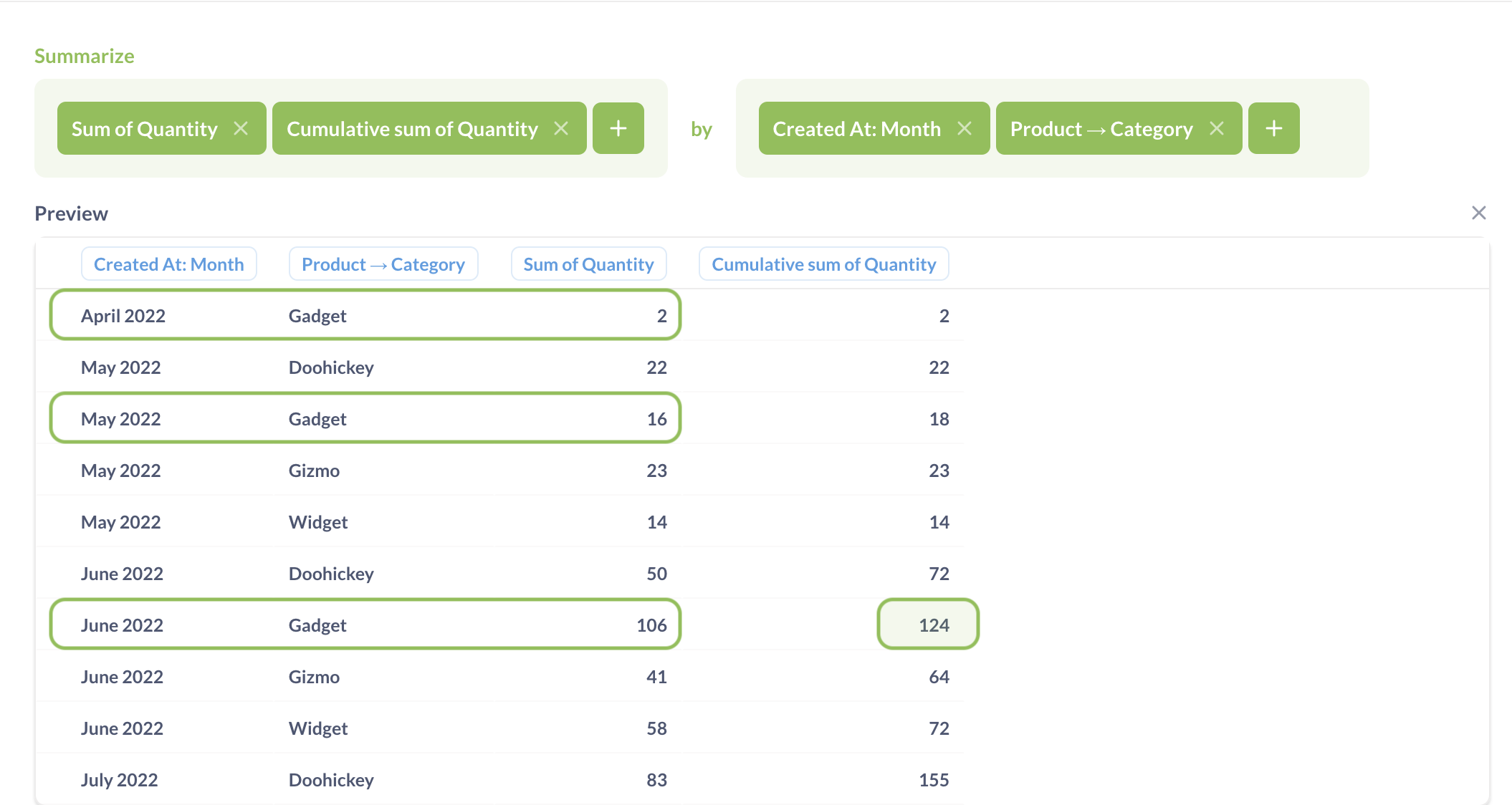Click sum value 106 for June Gadget

[651, 625]
